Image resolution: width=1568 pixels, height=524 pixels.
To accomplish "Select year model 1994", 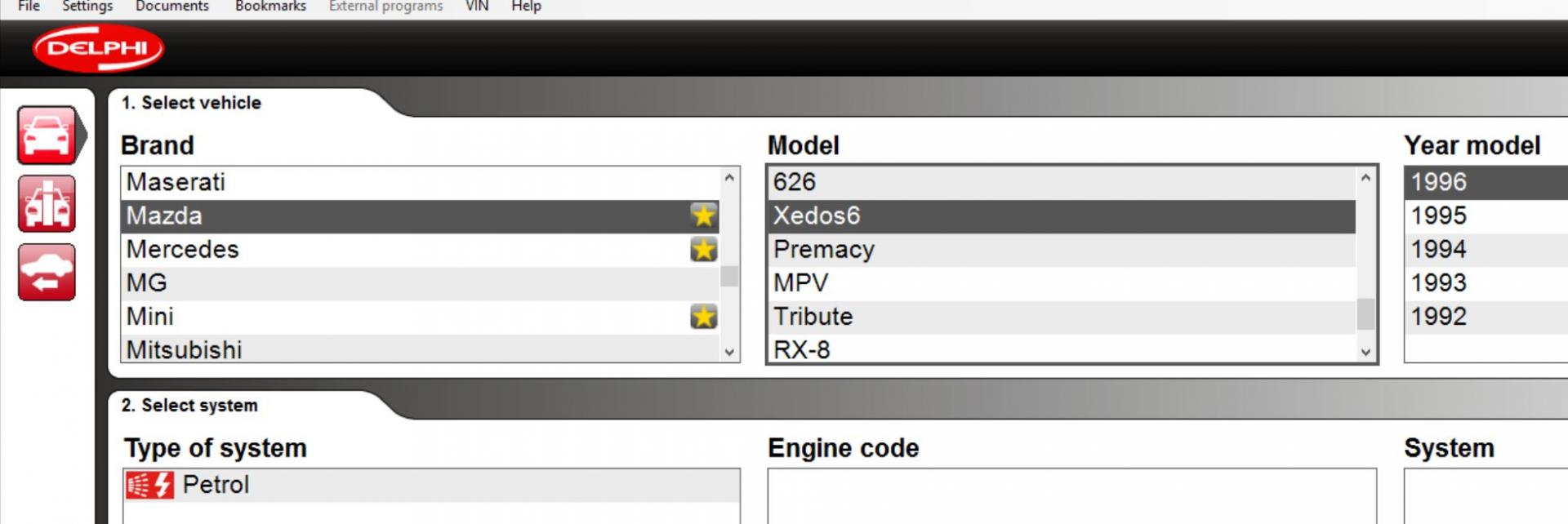I will click(1438, 249).
